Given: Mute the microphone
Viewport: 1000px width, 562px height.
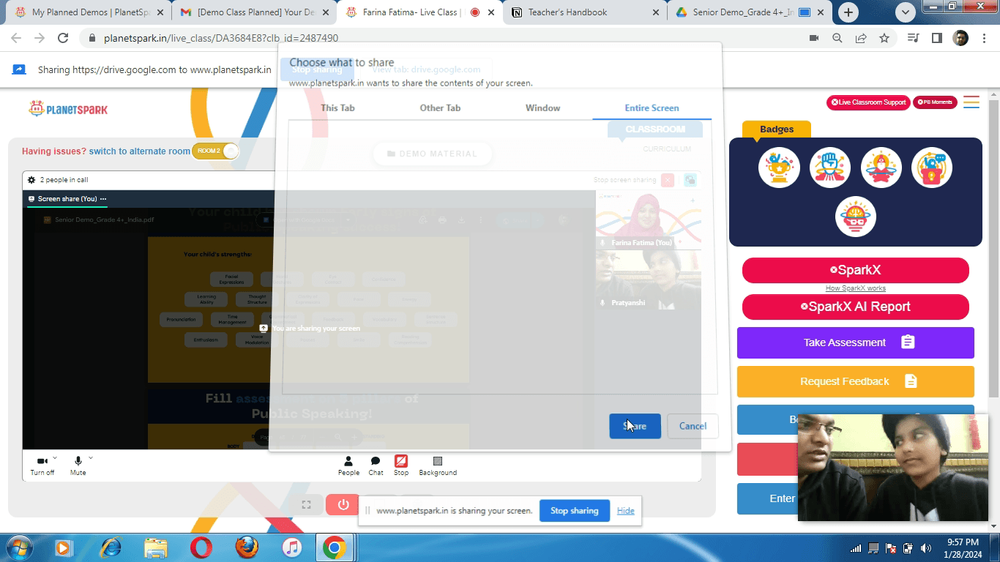Looking at the screenshot, I should (78, 466).
